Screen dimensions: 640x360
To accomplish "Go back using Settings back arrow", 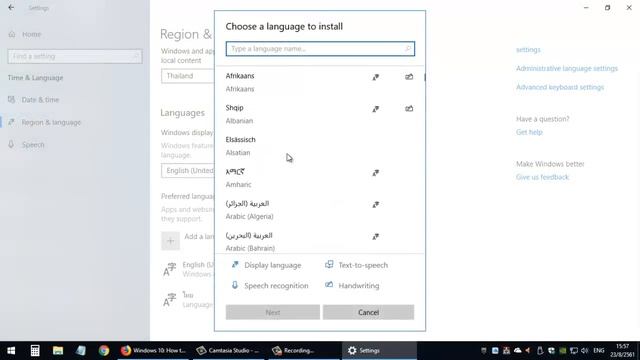I will coord(11,8).
